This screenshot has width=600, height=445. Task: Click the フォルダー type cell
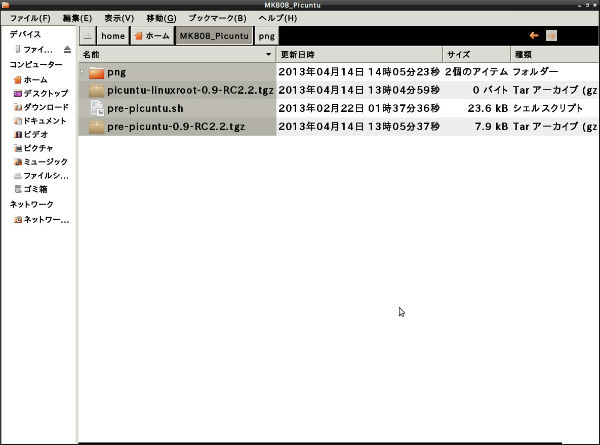[x=535, y=72]
